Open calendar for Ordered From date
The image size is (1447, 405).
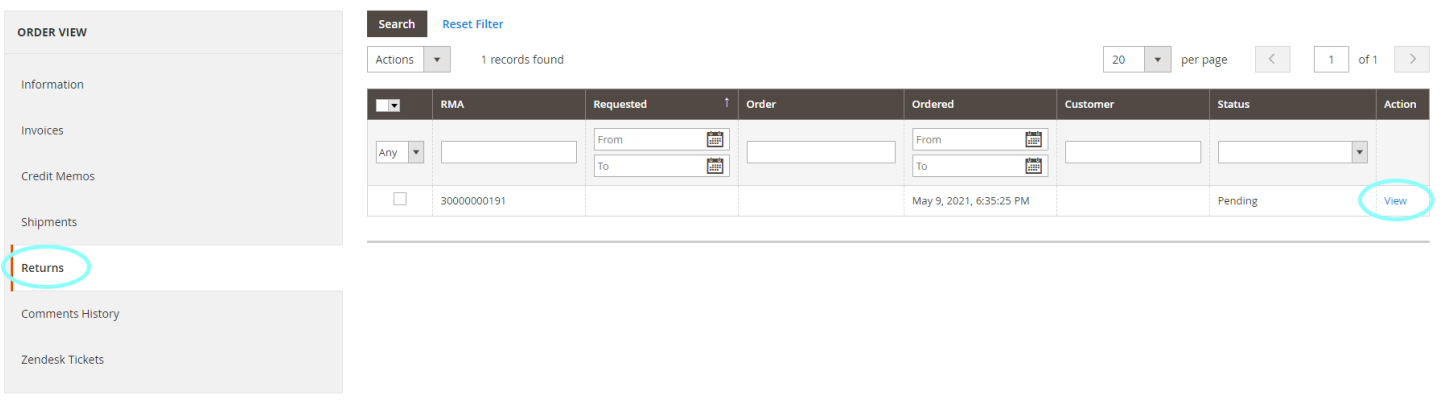pyautogui.click(x=1034, y=140)
